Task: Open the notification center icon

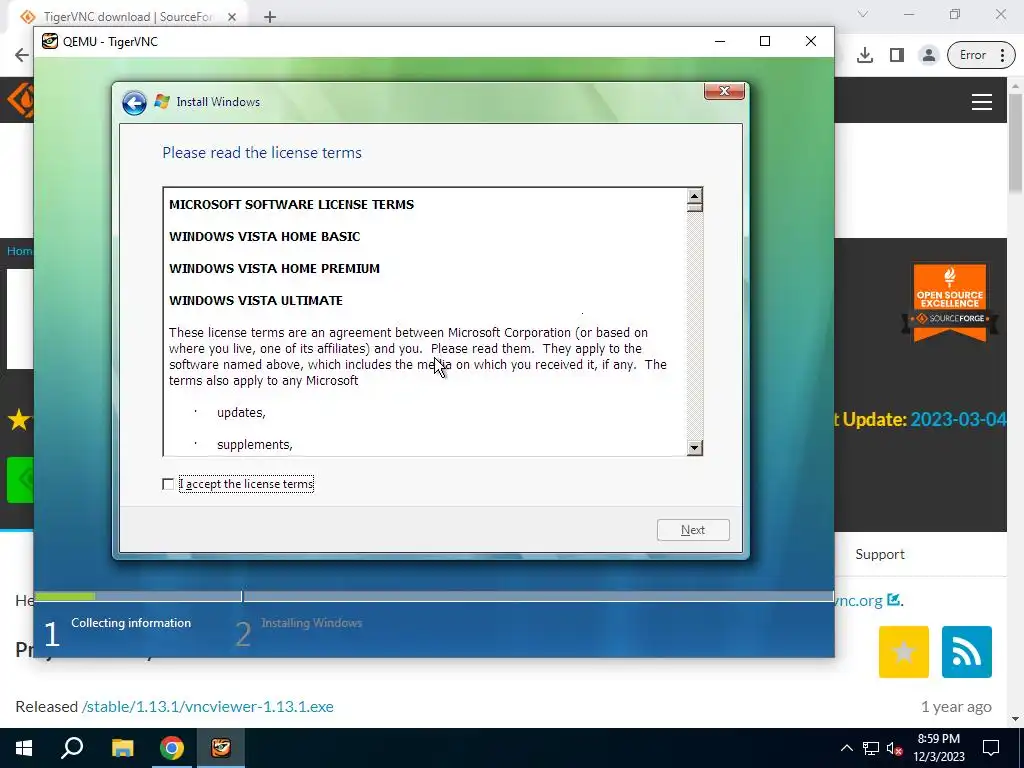Action: 991,748
